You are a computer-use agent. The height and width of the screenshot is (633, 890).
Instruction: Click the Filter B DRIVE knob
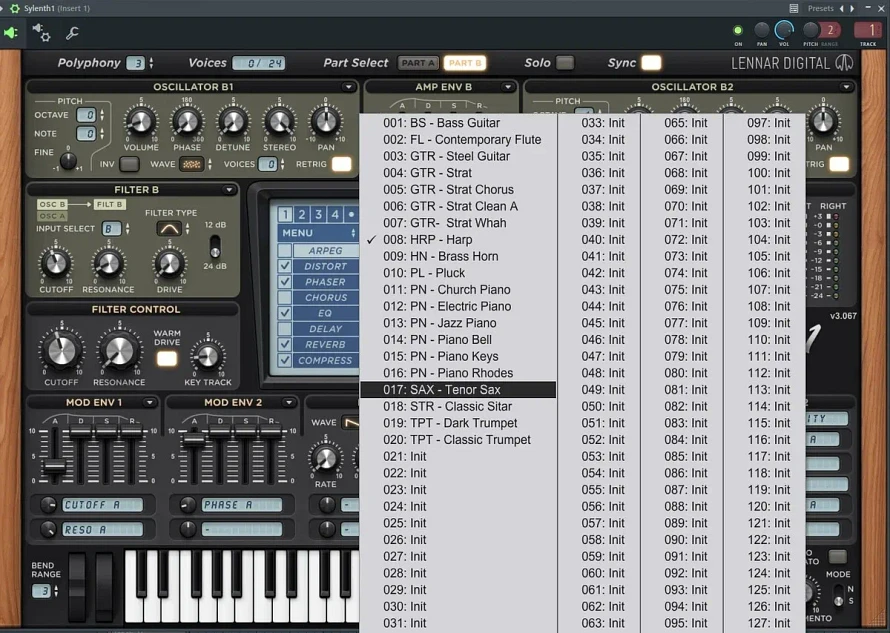169,263
